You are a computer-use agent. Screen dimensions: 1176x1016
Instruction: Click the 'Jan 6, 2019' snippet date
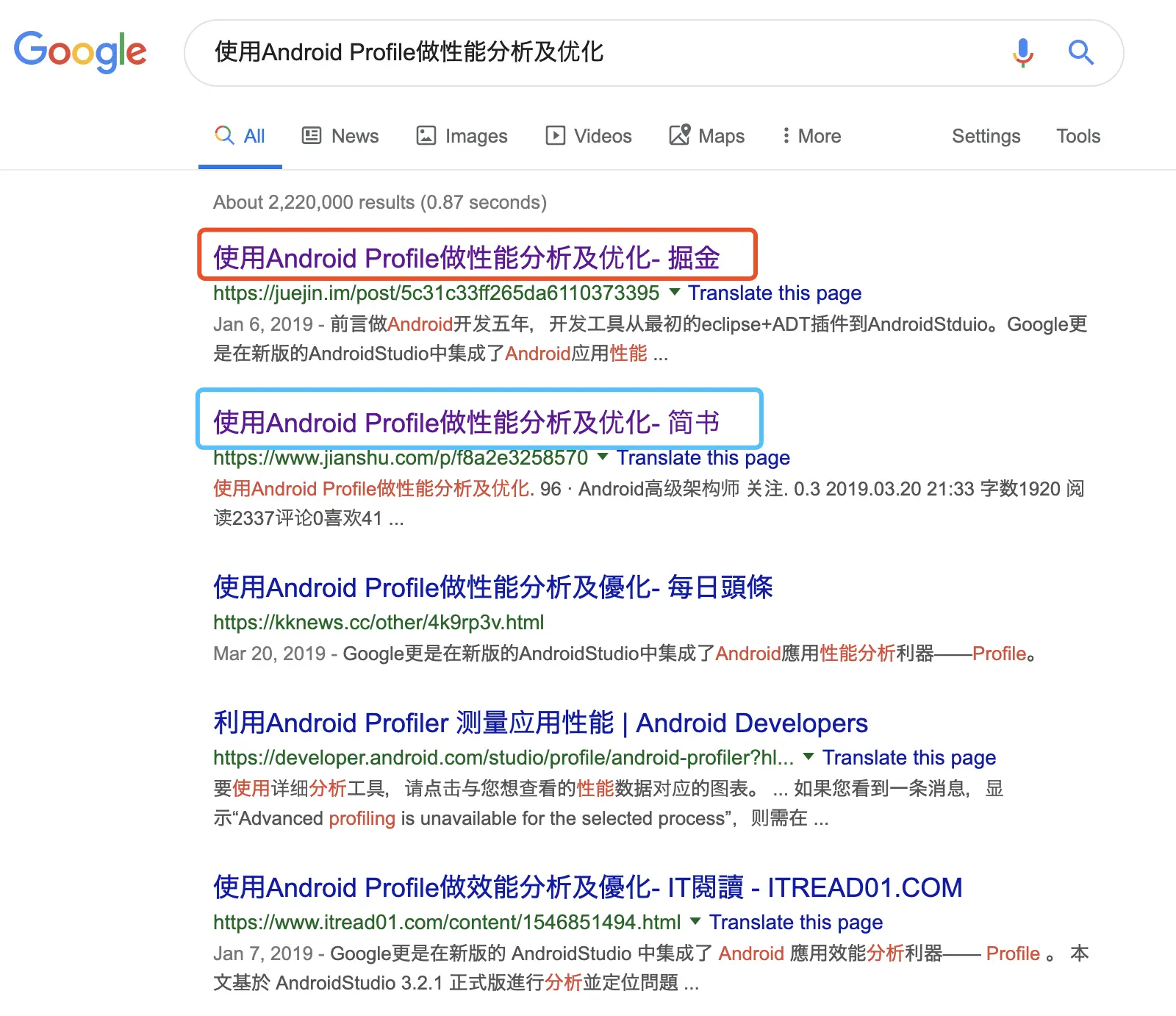tap(263, 324)
